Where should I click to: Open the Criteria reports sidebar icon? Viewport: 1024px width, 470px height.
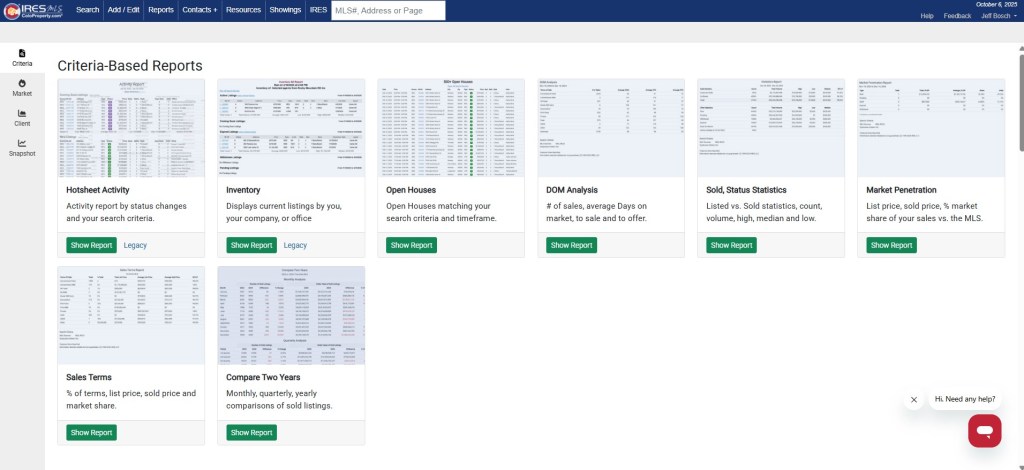point(22,57)
